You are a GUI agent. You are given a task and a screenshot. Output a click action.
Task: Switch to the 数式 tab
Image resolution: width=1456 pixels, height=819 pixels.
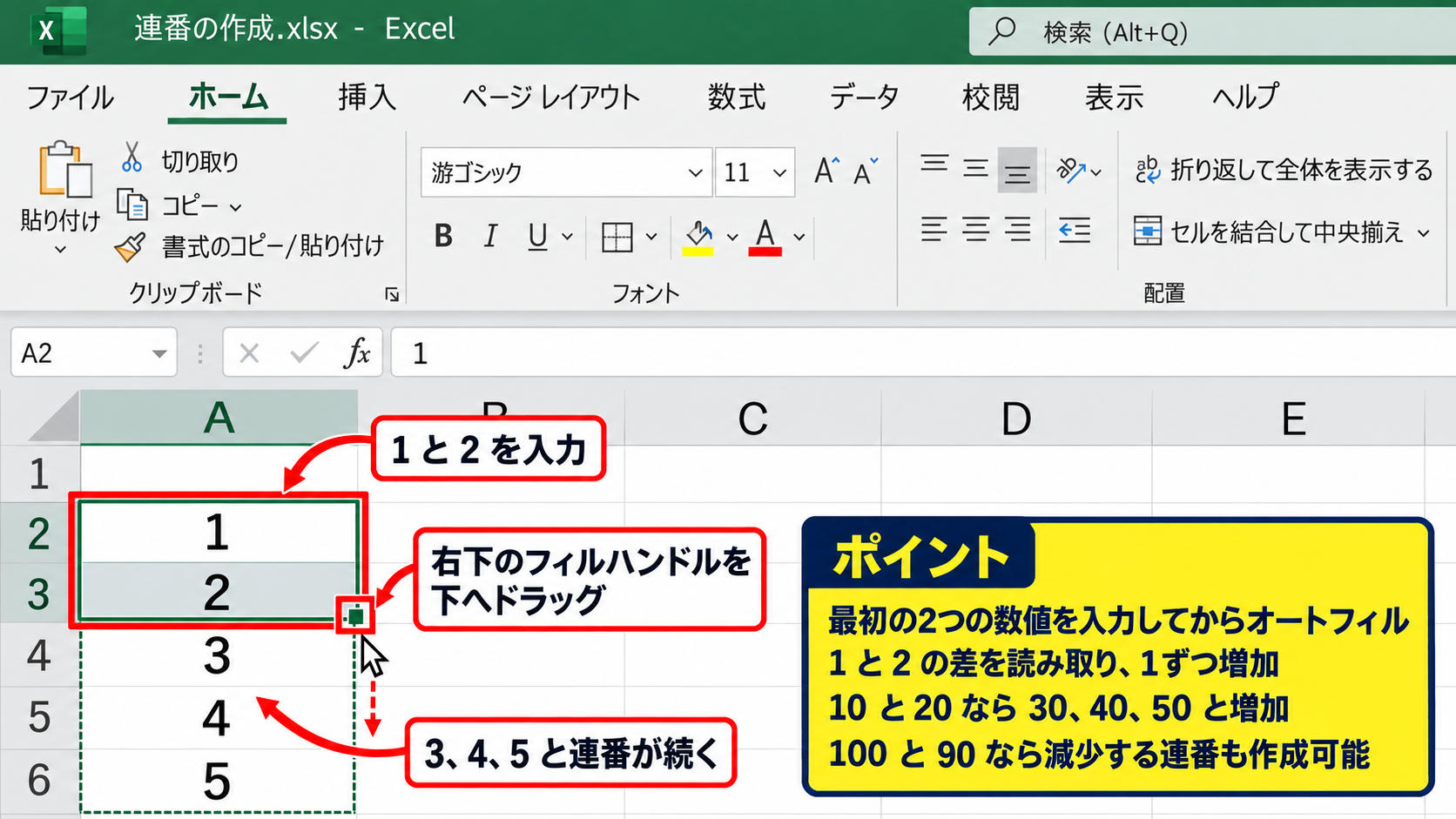click(x=737, y=97)
